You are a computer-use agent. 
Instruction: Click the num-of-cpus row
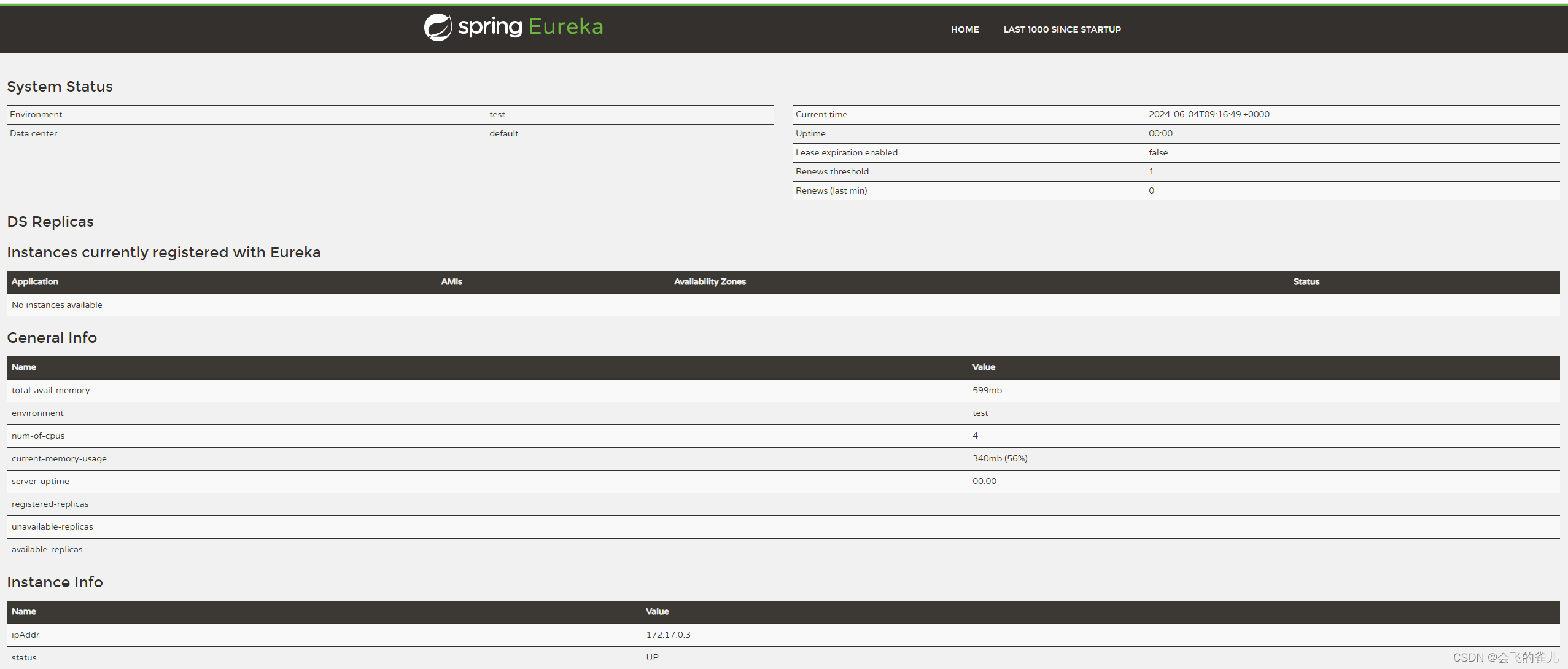coord(38,436)
